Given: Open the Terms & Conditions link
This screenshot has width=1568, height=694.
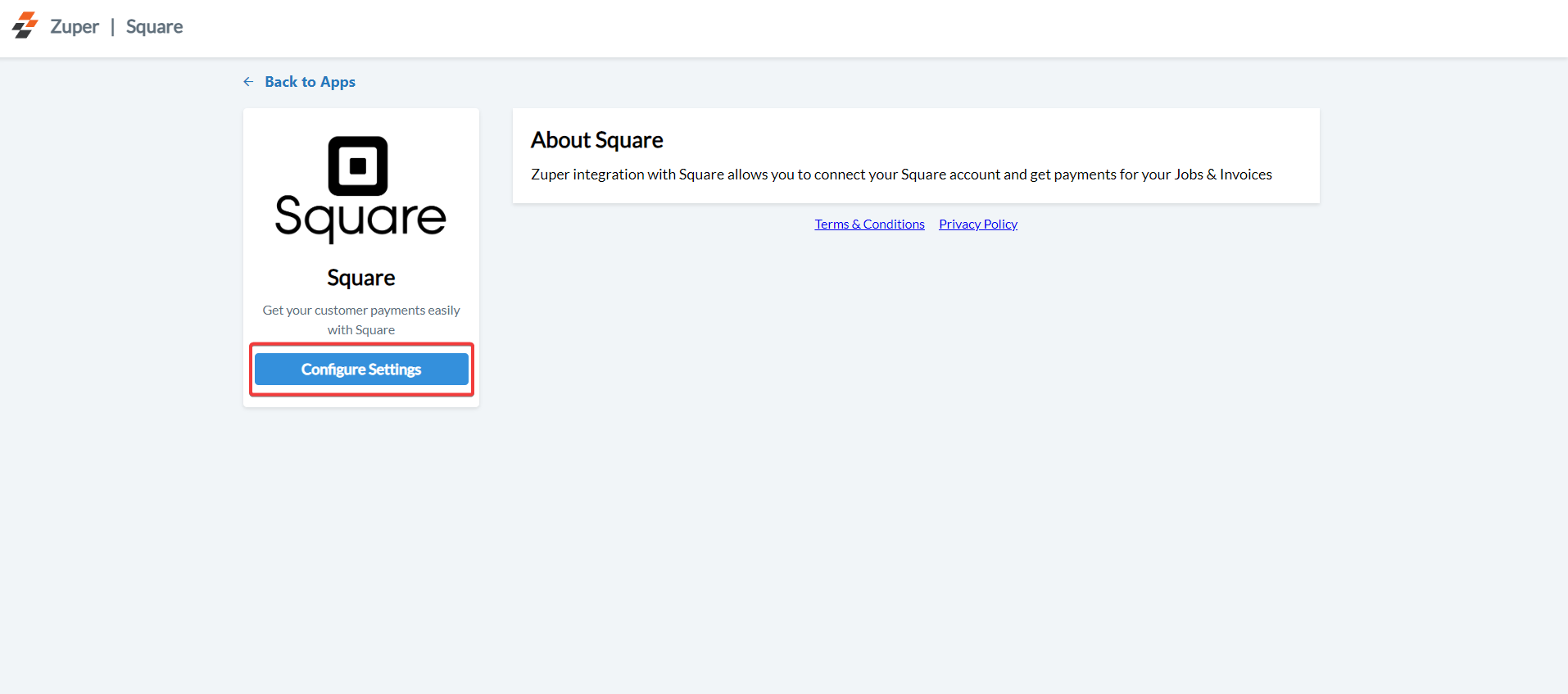Looking at the screenshot, I should tap(869, 225).
